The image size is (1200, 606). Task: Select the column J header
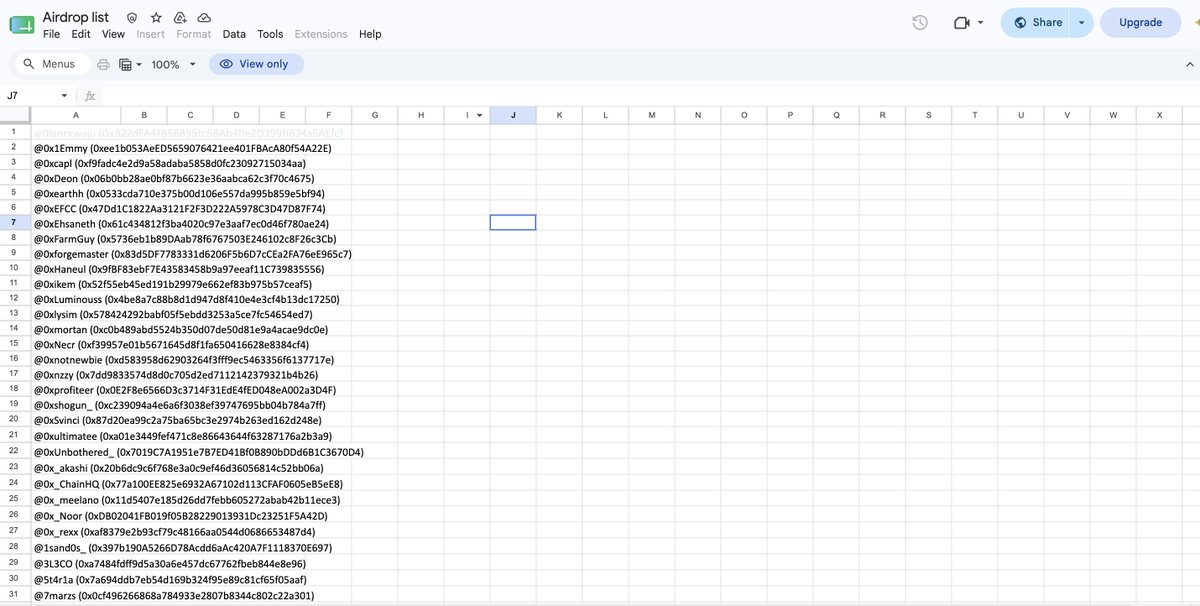513,115
